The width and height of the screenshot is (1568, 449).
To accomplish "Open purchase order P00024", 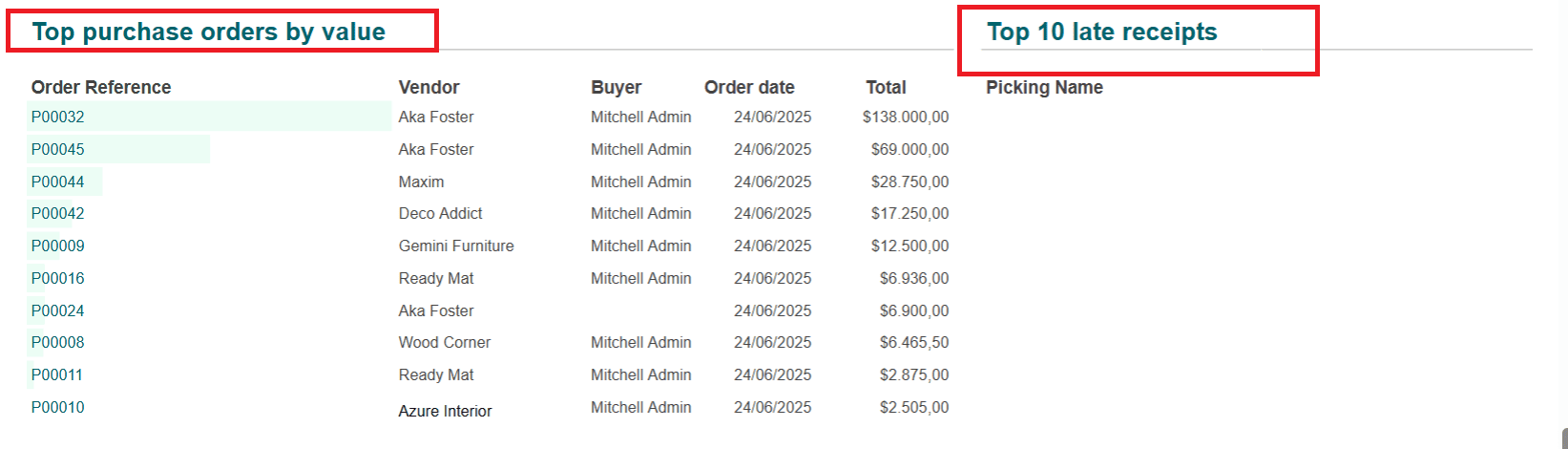I will pyautogui.click(x=58, y=310).
